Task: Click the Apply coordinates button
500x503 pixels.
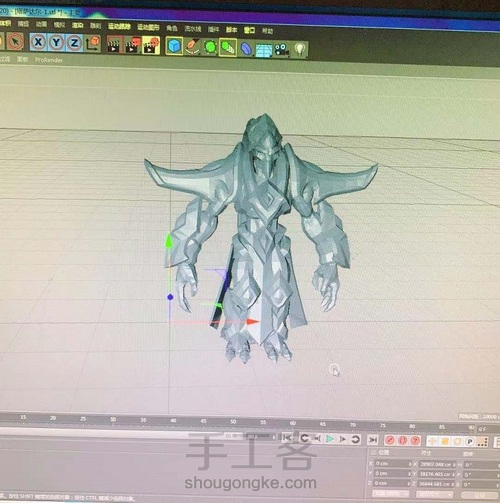Action: [480, 495]
